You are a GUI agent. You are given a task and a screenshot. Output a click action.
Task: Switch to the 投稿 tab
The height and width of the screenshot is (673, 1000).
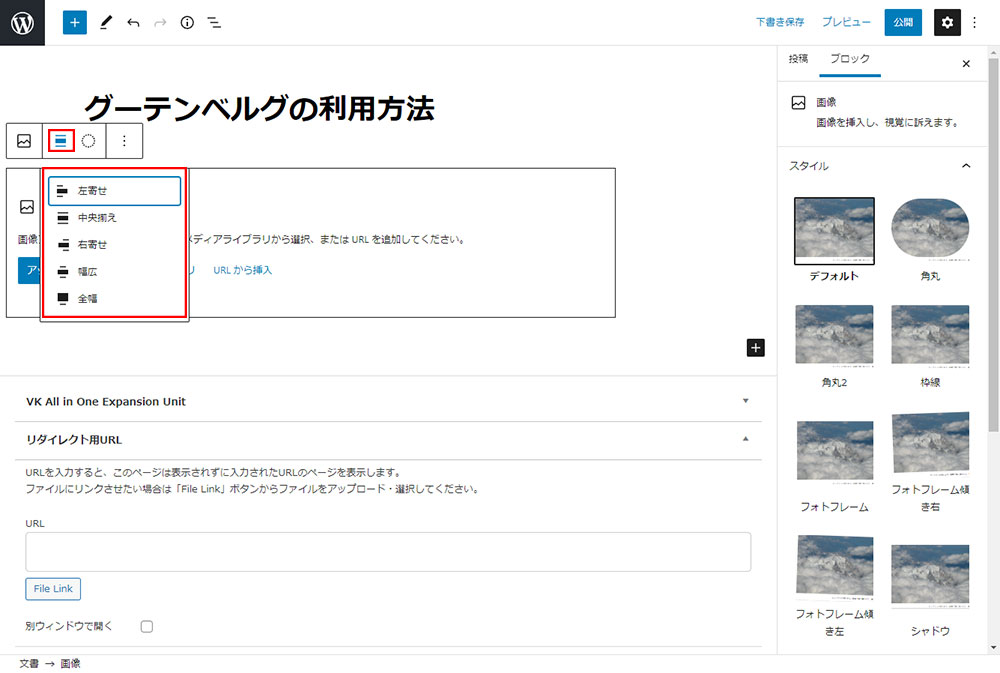[798, 59]
